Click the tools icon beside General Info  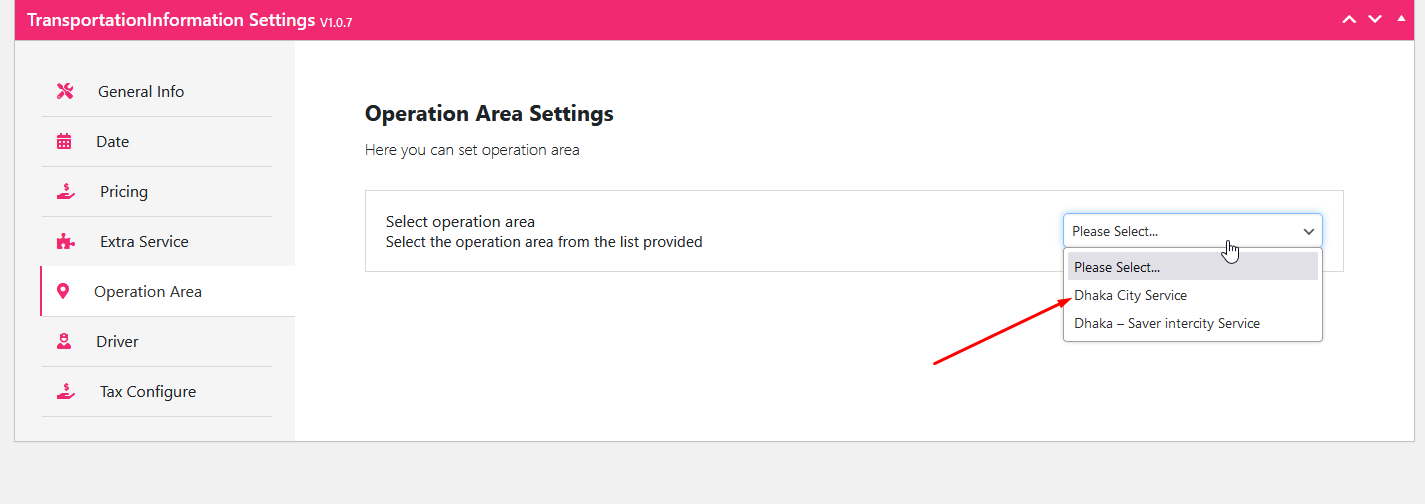click(x=65, y=92)
